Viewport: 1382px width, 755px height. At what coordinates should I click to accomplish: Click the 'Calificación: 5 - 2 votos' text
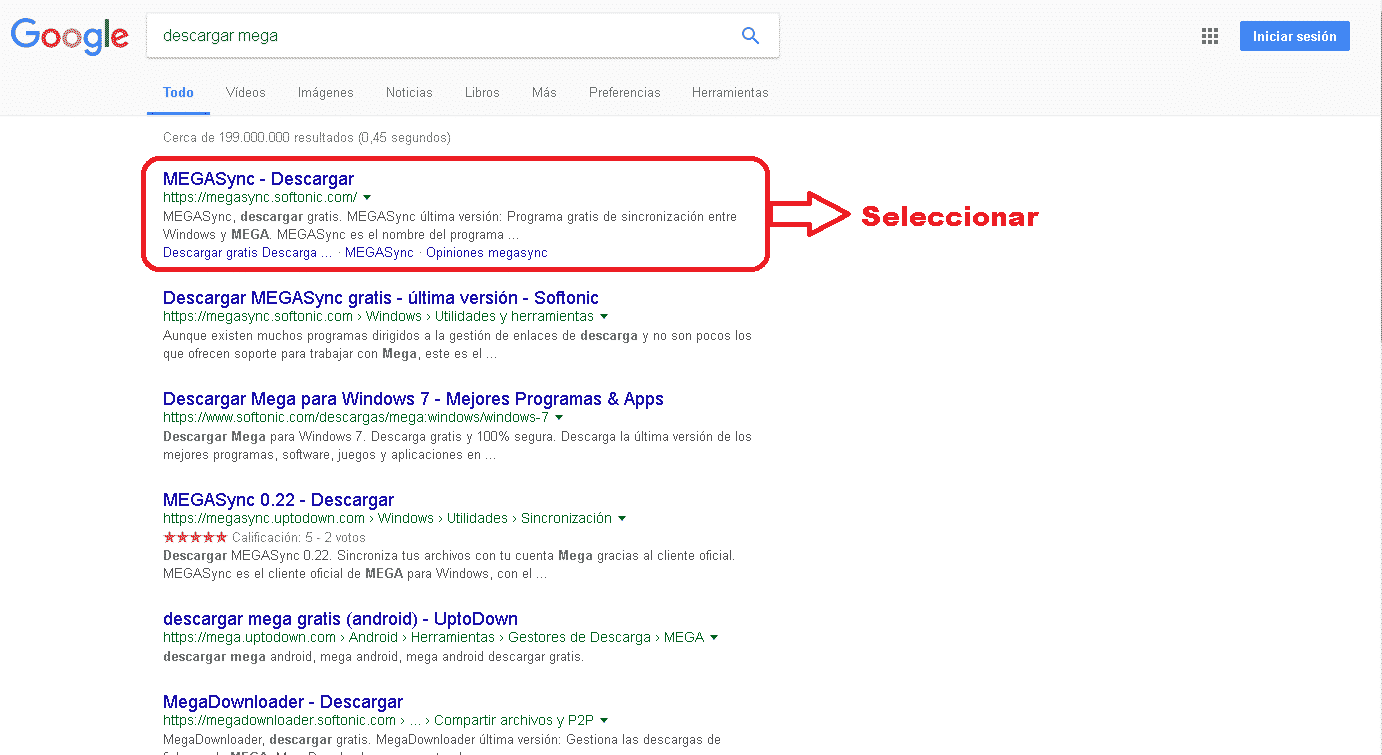pos(299,537)
